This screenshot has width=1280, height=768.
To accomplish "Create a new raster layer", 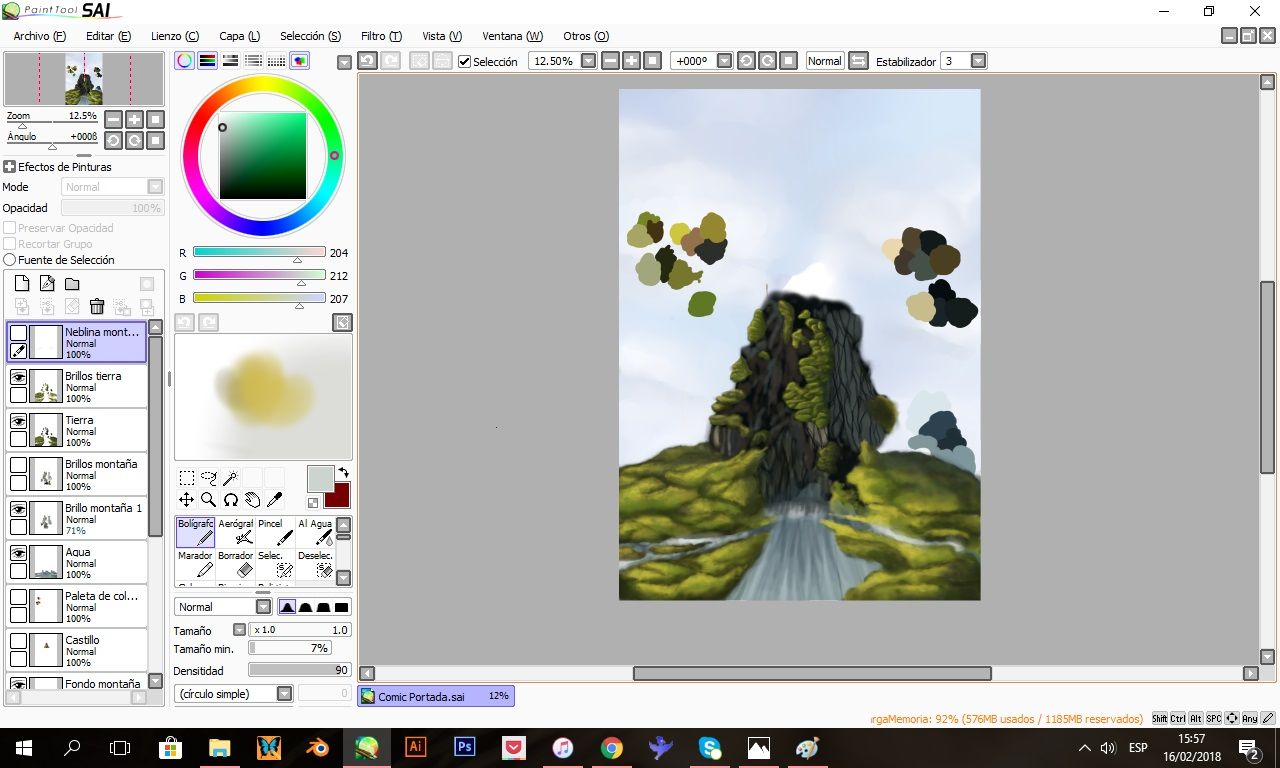I will 22,284.
